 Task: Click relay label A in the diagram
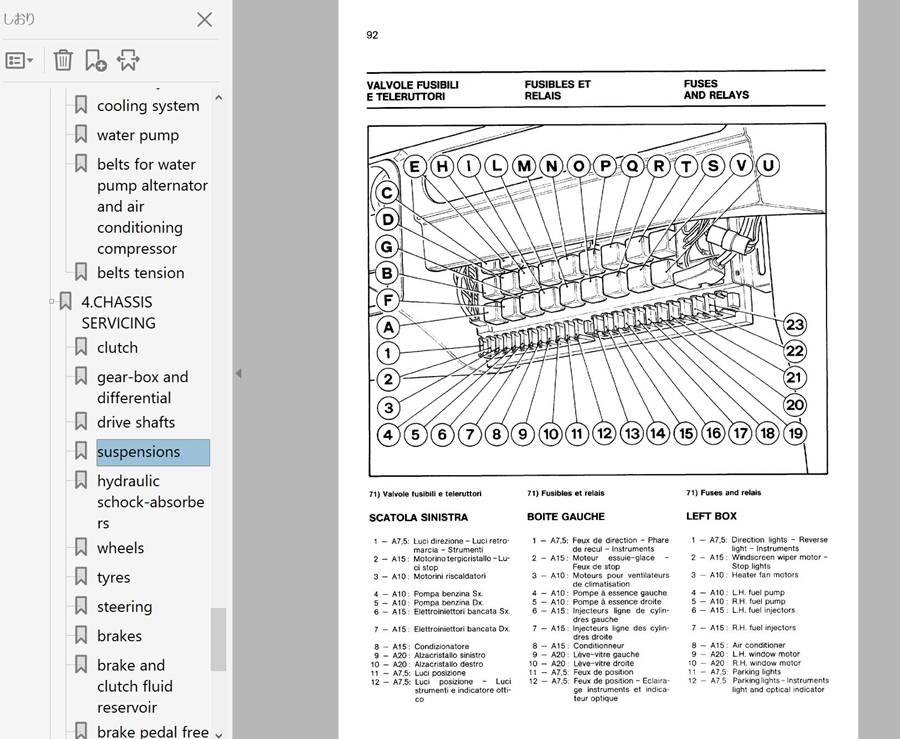(388, 328)
